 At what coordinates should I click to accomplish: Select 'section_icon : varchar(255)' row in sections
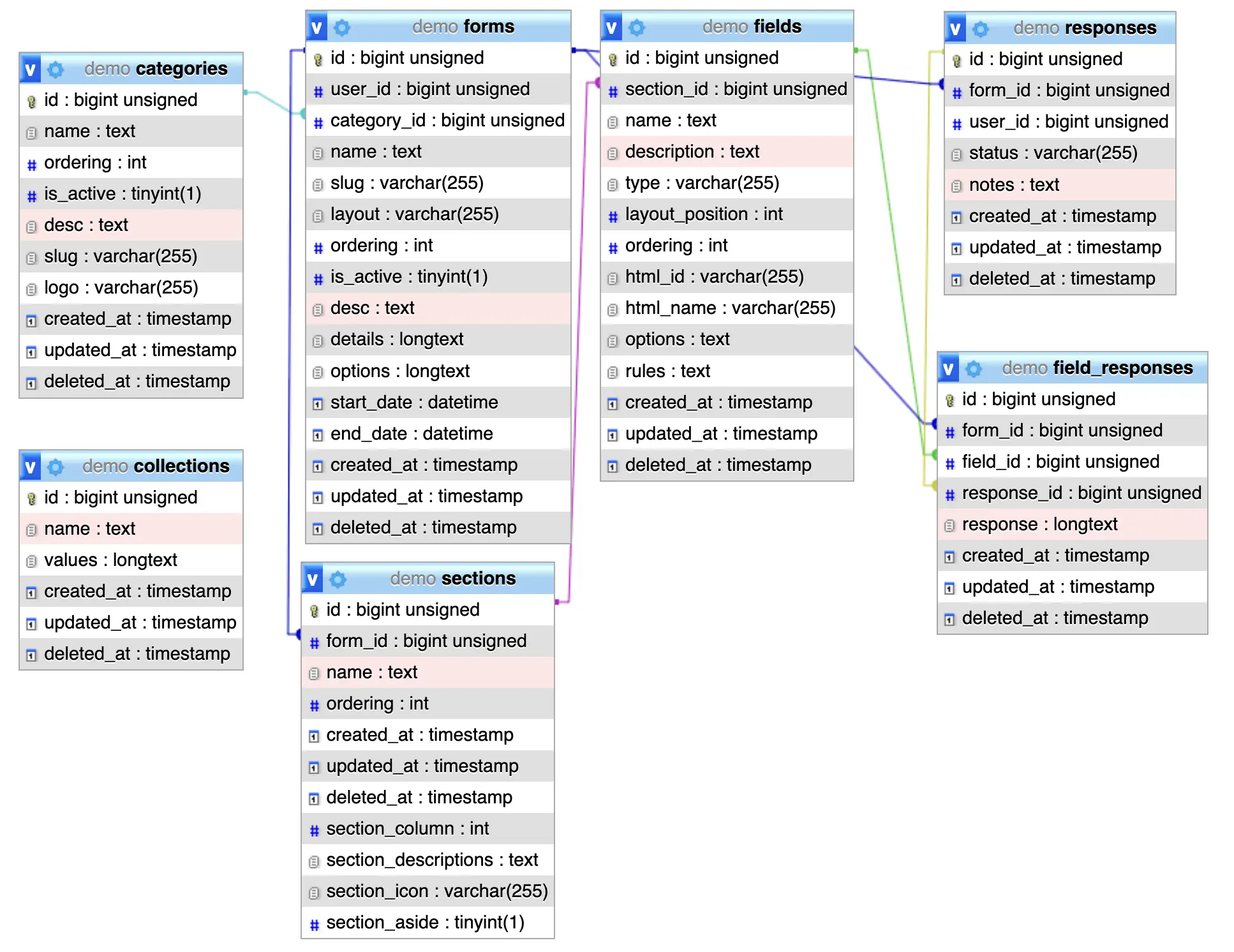click(428, 891)
